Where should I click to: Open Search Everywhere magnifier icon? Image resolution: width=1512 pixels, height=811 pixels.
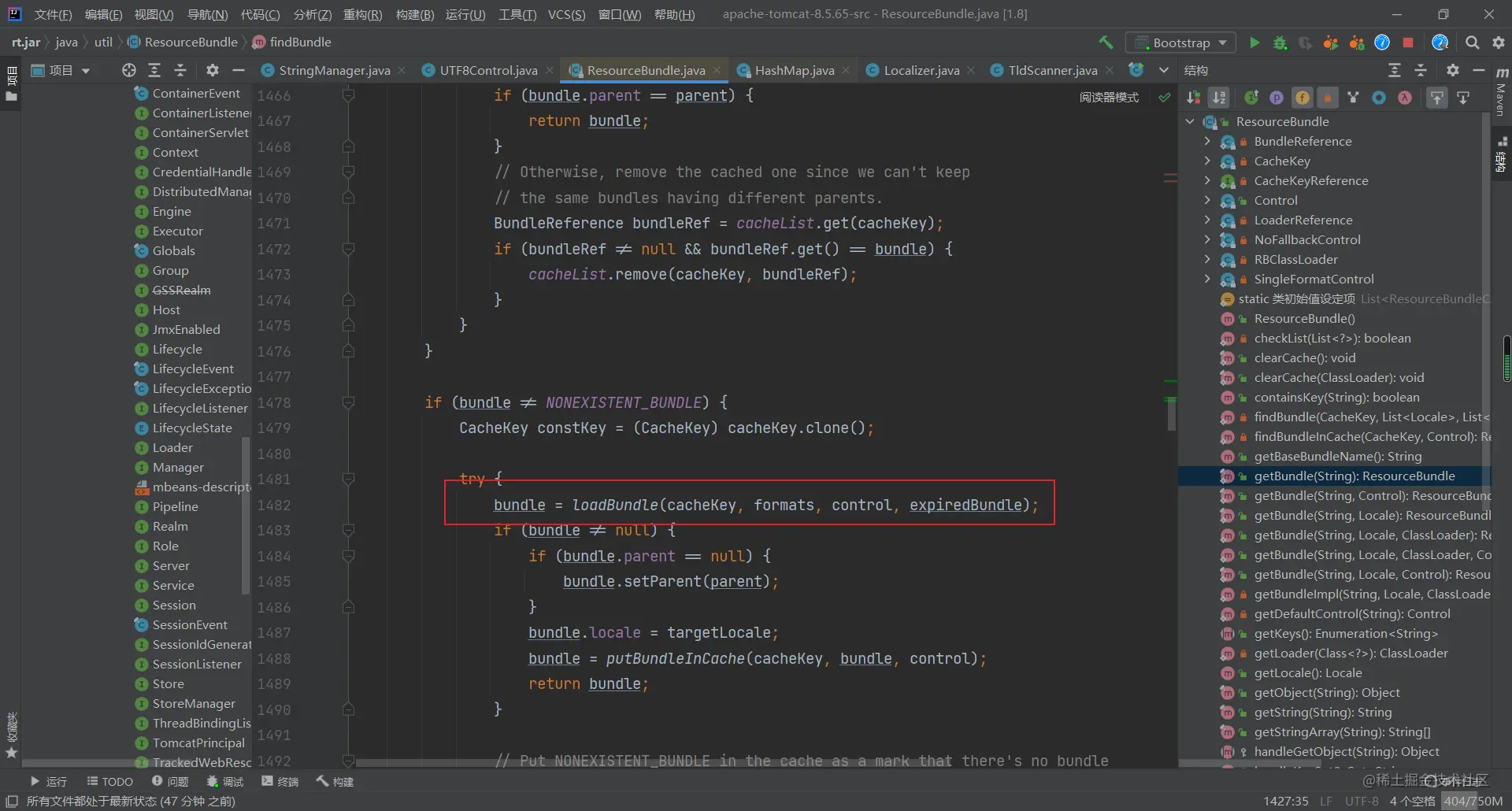click(1472, 43)
